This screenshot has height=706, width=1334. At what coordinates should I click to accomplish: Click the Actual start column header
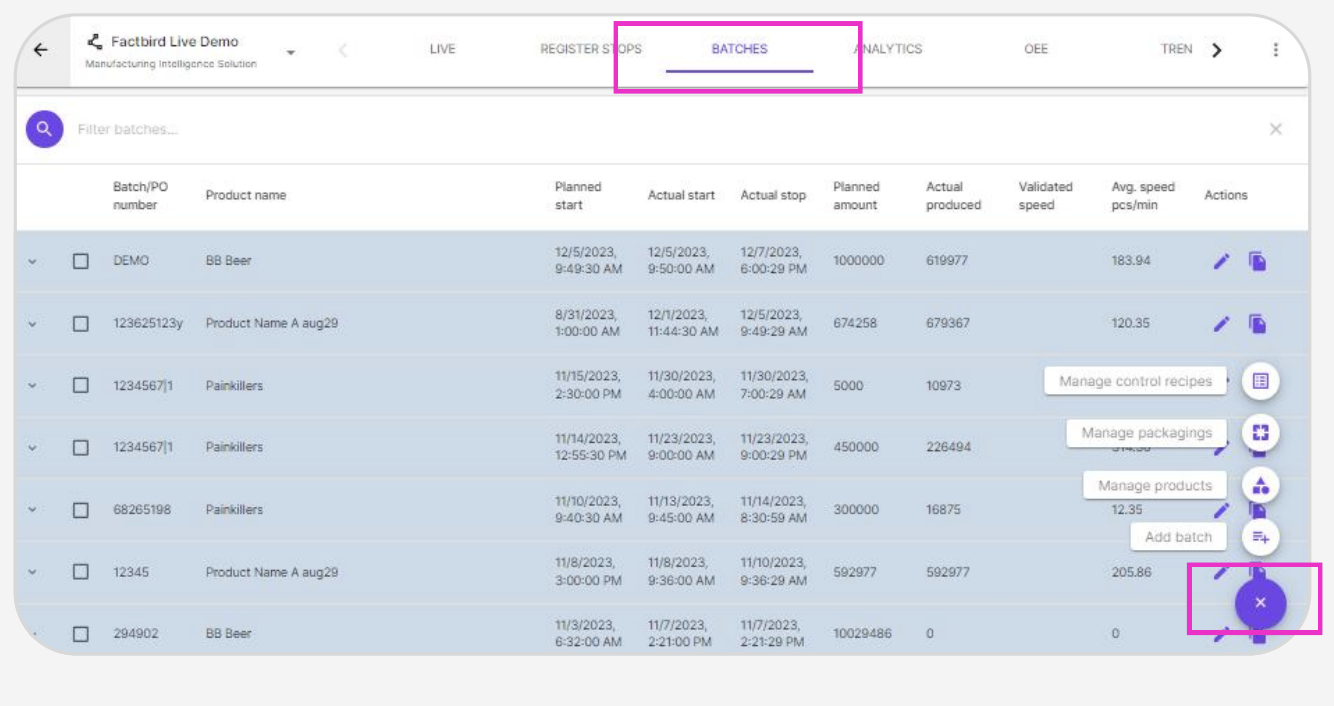[x=681, y=196]
